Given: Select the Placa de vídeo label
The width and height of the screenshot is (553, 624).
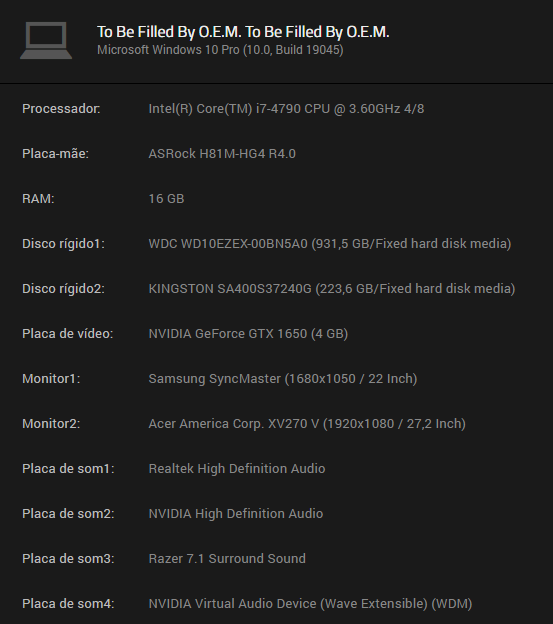Looking at the screenshot, I should pyautogui.click(x=68, y=333).
